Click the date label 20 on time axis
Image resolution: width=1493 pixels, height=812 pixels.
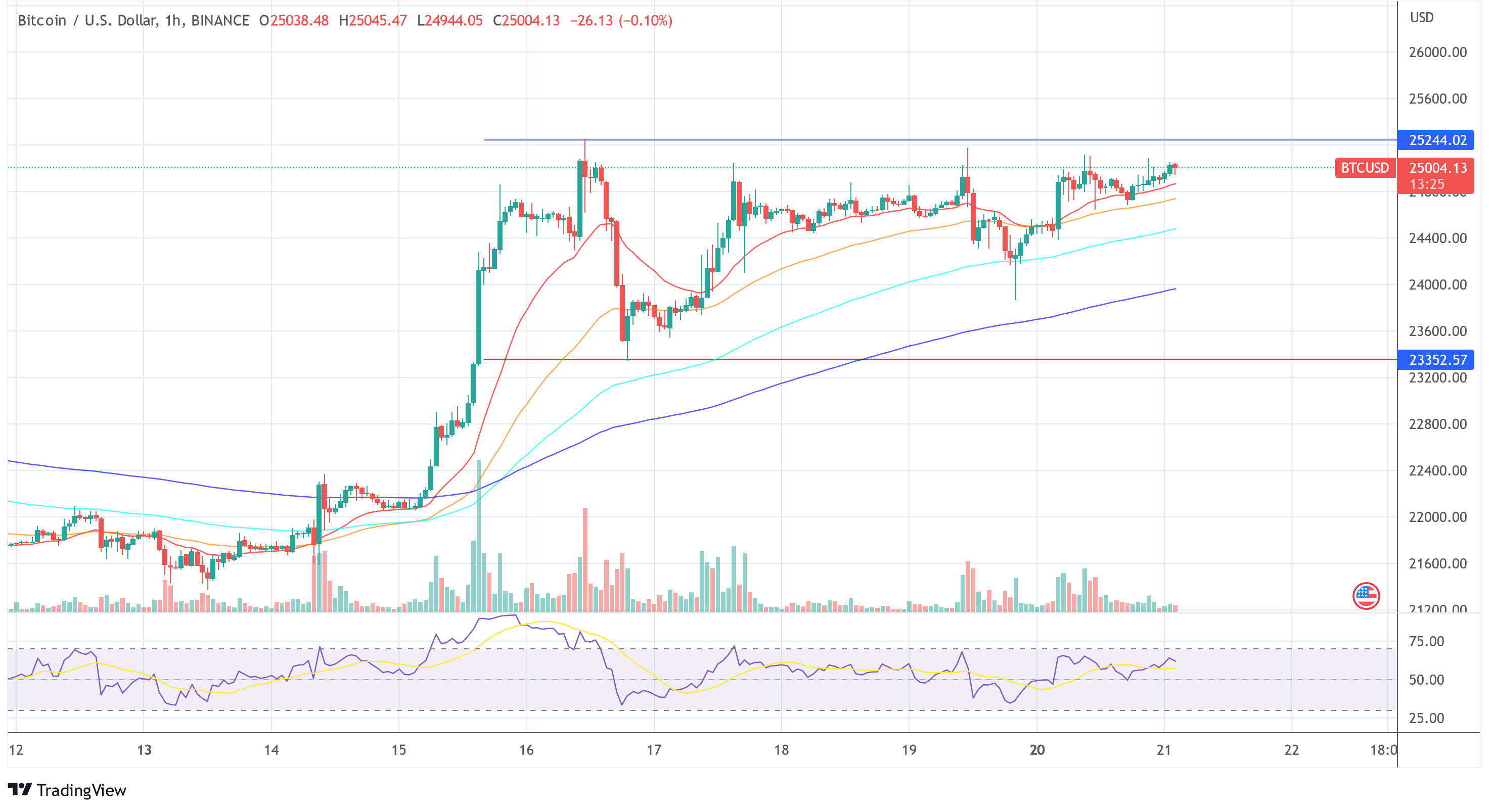pos(1037,750)
